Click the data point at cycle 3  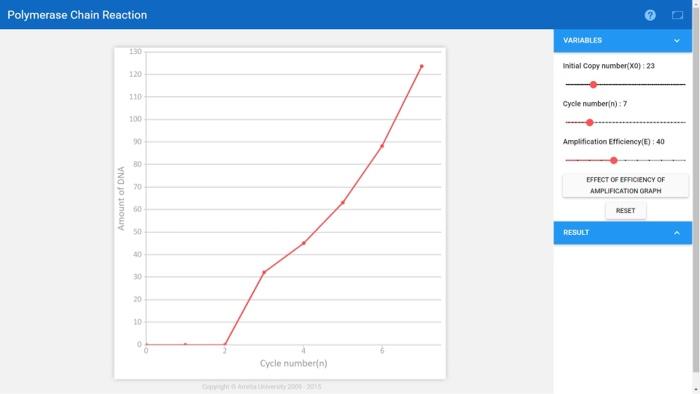coord(264,272)
